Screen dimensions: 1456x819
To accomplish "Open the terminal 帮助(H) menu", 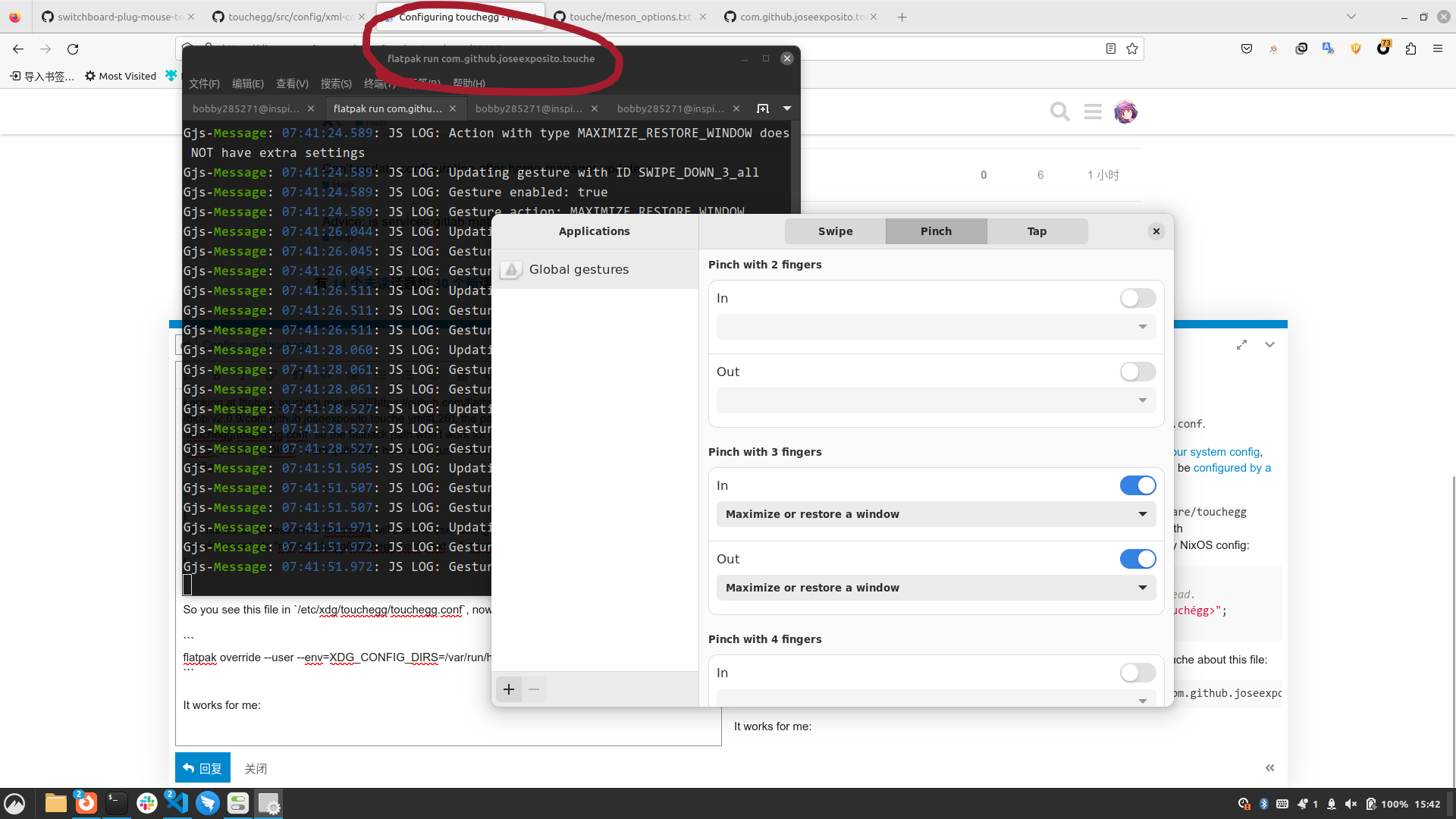I will click(x=469, y=83).
